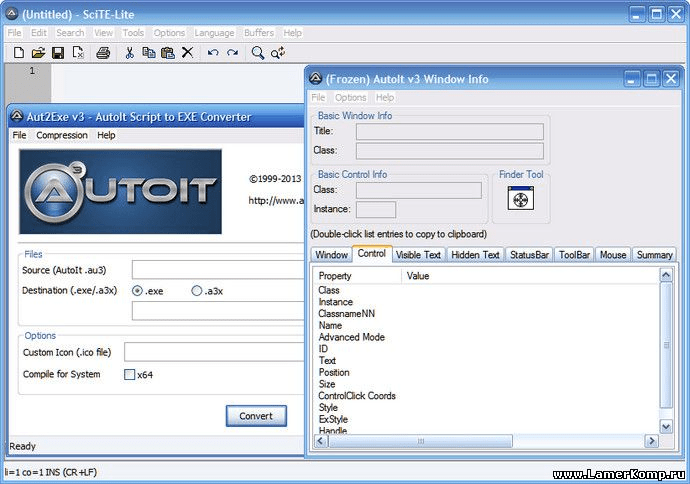This screenshot has height=484, width=690.
Task: Print the document with the printer icon
Action: pos(102,53)
